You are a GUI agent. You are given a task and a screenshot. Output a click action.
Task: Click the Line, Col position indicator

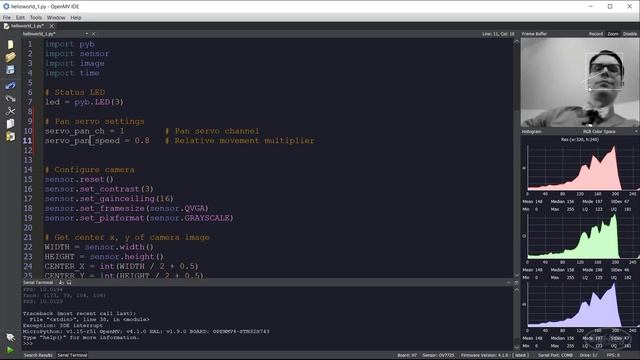click(498, 34)
